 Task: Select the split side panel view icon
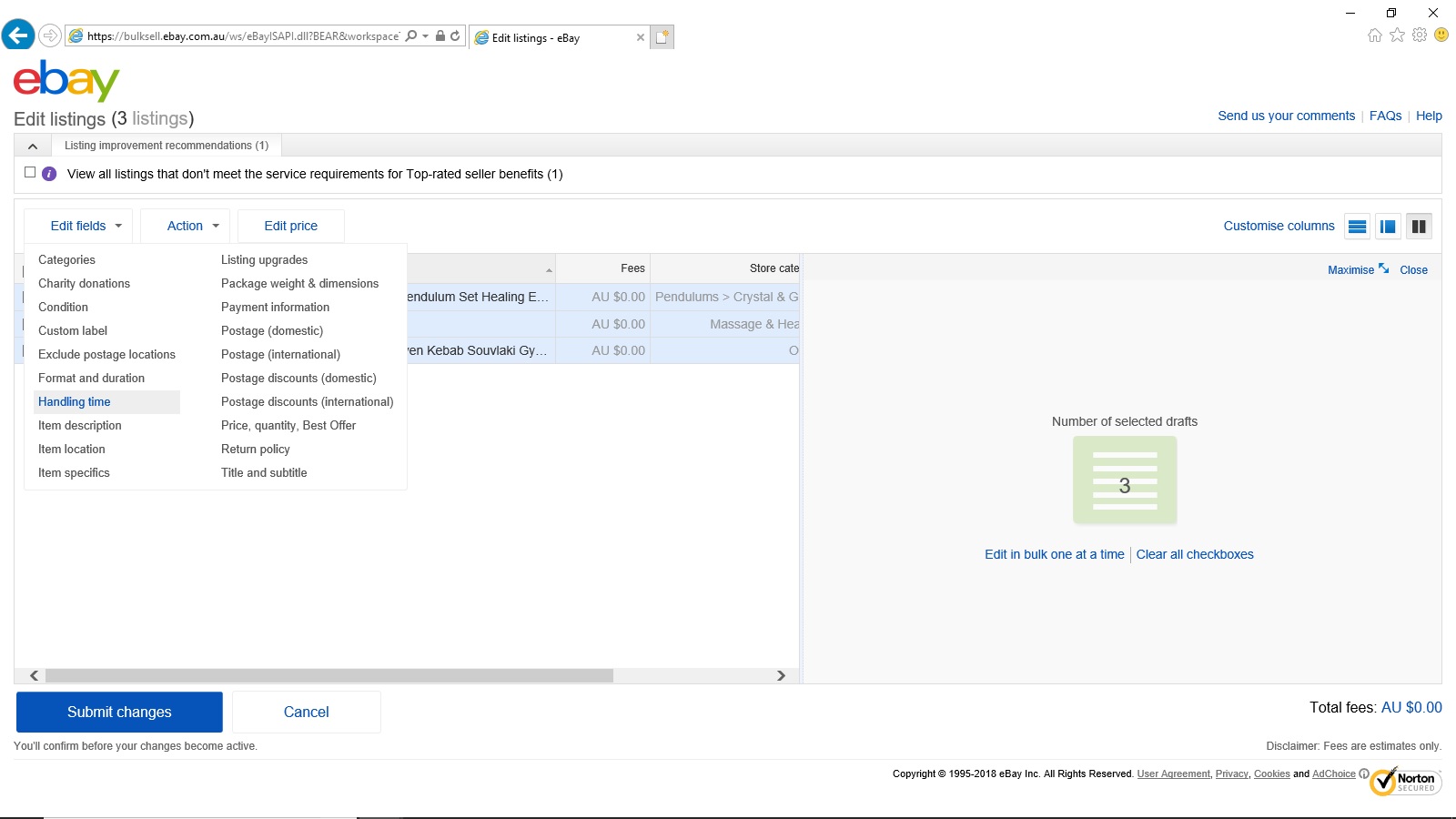coord(1388,227)
